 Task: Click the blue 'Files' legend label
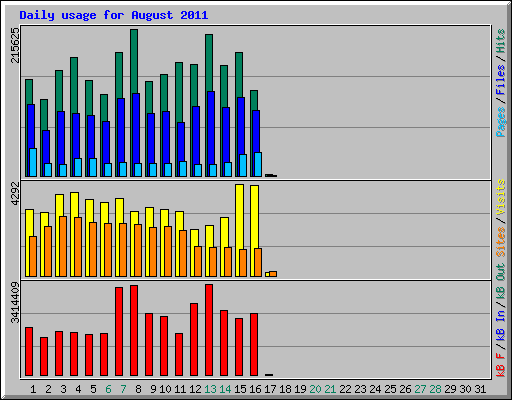(x=500, y=80)
